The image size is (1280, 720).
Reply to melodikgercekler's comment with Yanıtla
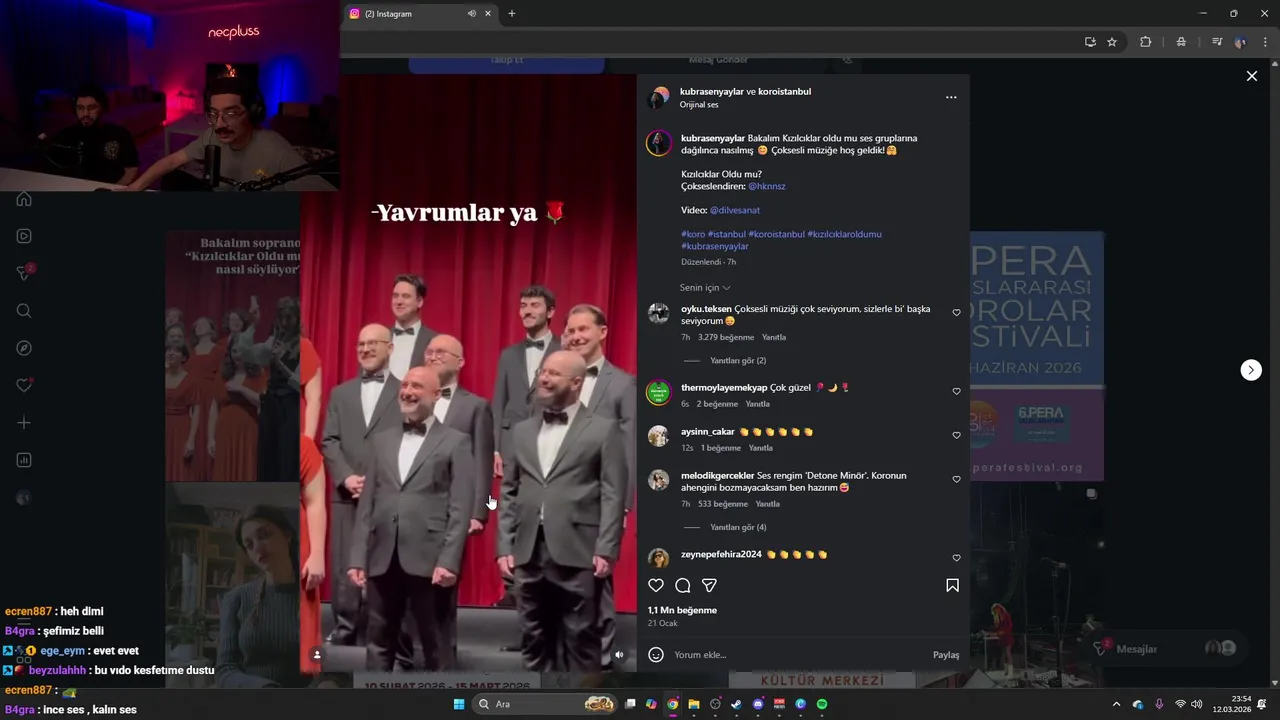coord(768,504)
